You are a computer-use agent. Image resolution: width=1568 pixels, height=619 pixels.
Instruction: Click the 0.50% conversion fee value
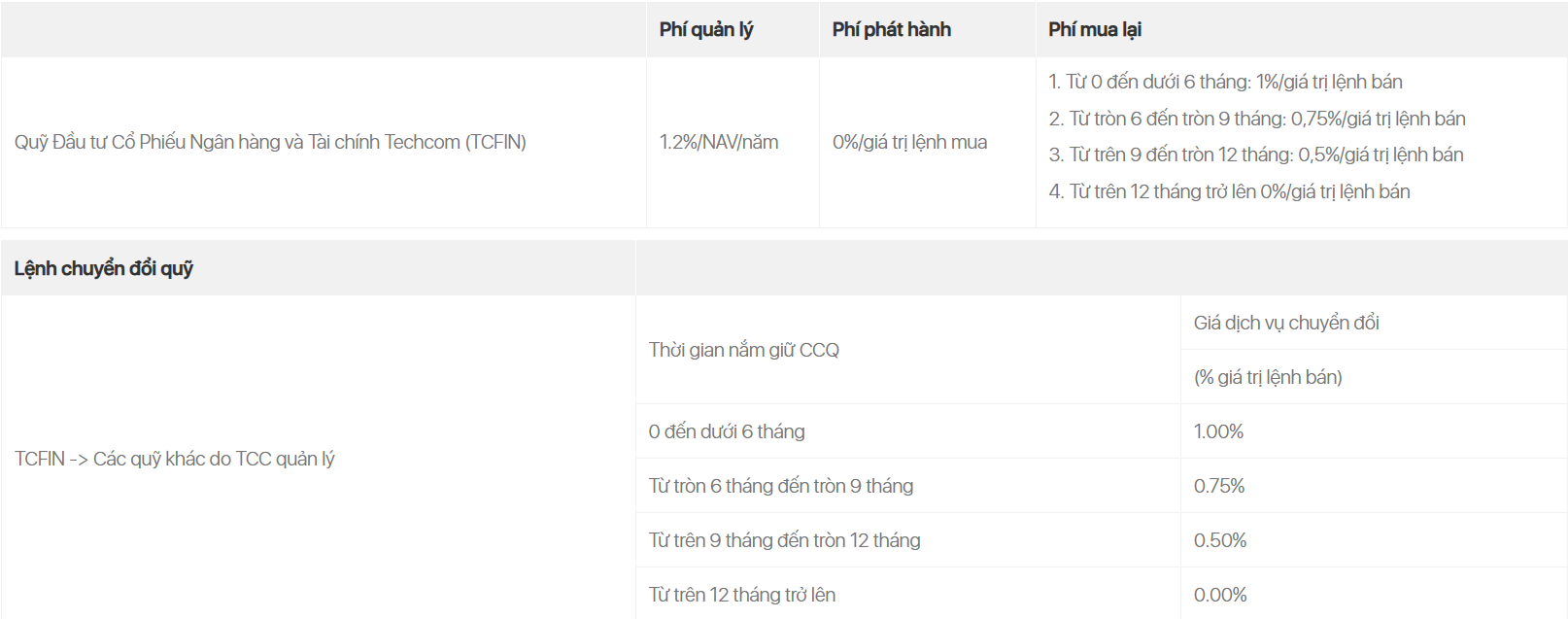[x=1220, y=540]
